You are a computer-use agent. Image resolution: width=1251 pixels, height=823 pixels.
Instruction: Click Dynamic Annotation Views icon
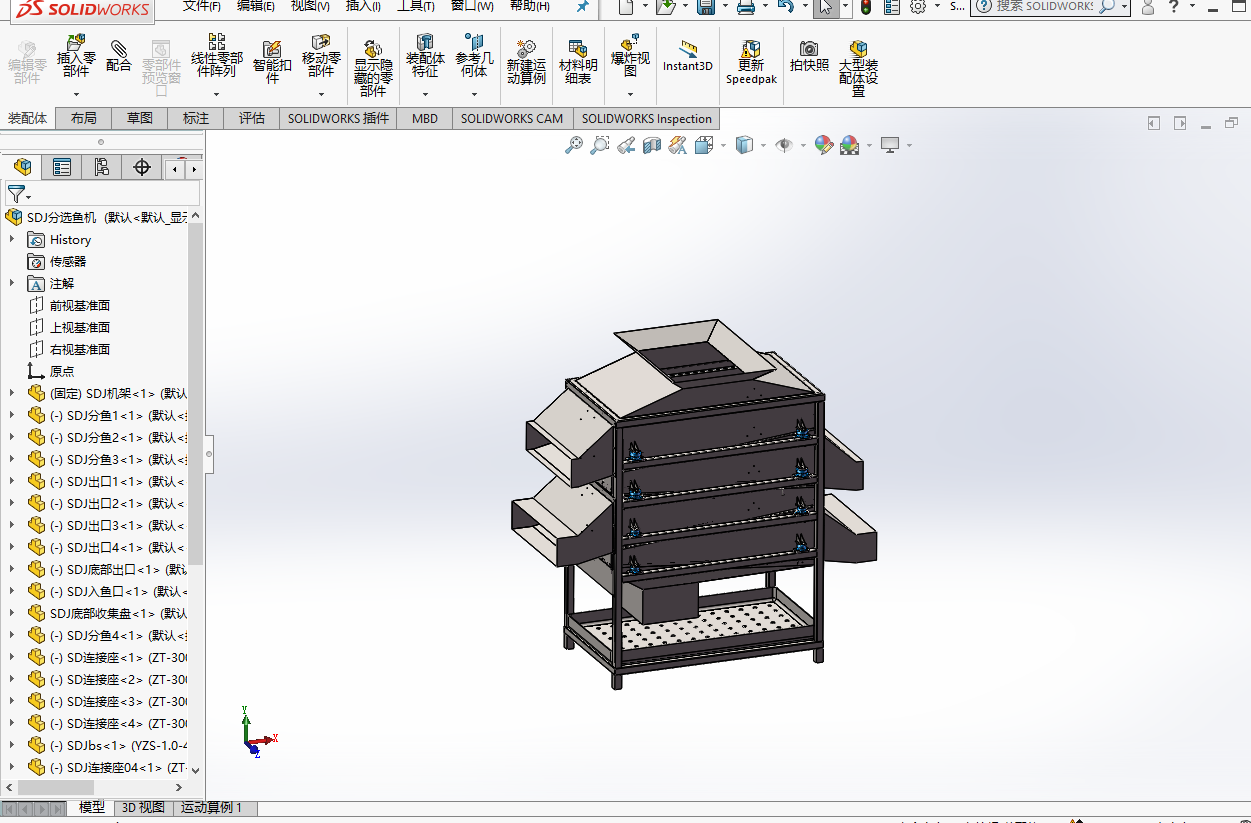point(677,145)
